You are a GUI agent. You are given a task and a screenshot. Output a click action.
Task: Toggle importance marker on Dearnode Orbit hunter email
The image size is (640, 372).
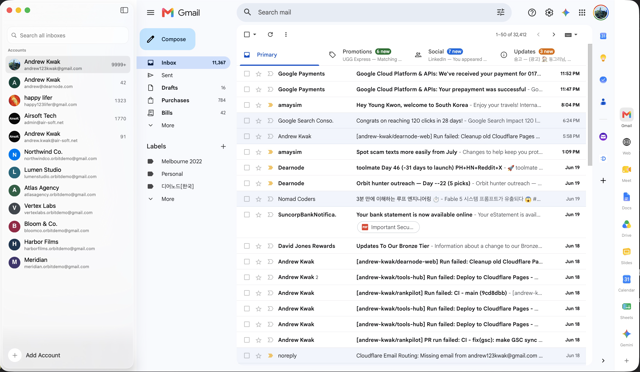click(x=270, y=183)
